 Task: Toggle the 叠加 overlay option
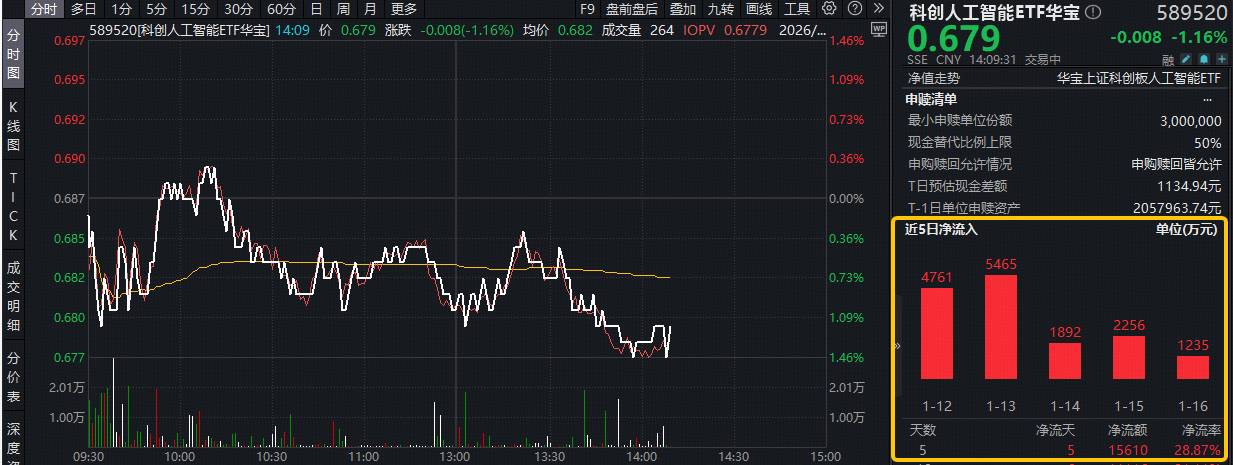pos(683,9)
